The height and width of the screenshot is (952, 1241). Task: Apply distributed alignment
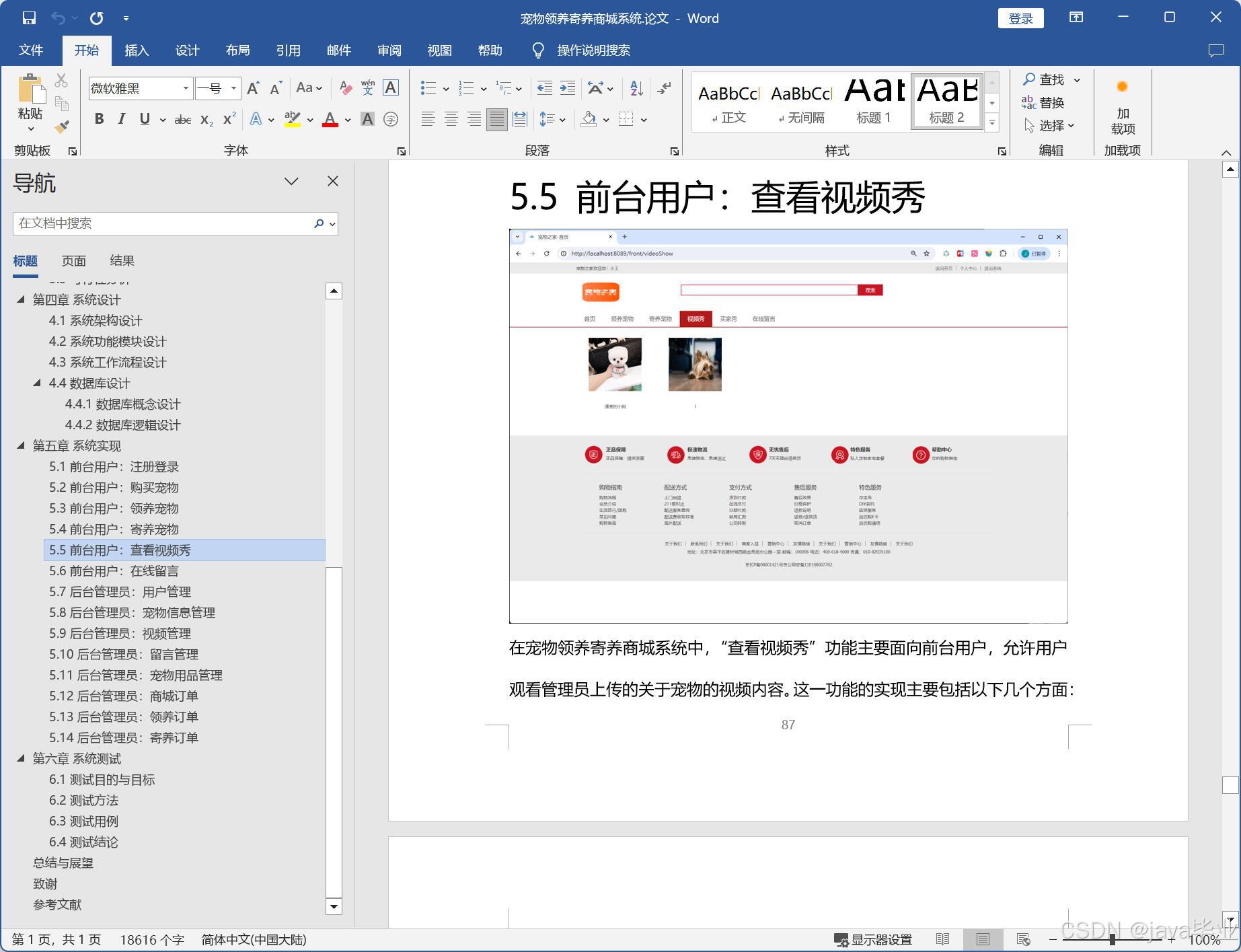point(519,119)
